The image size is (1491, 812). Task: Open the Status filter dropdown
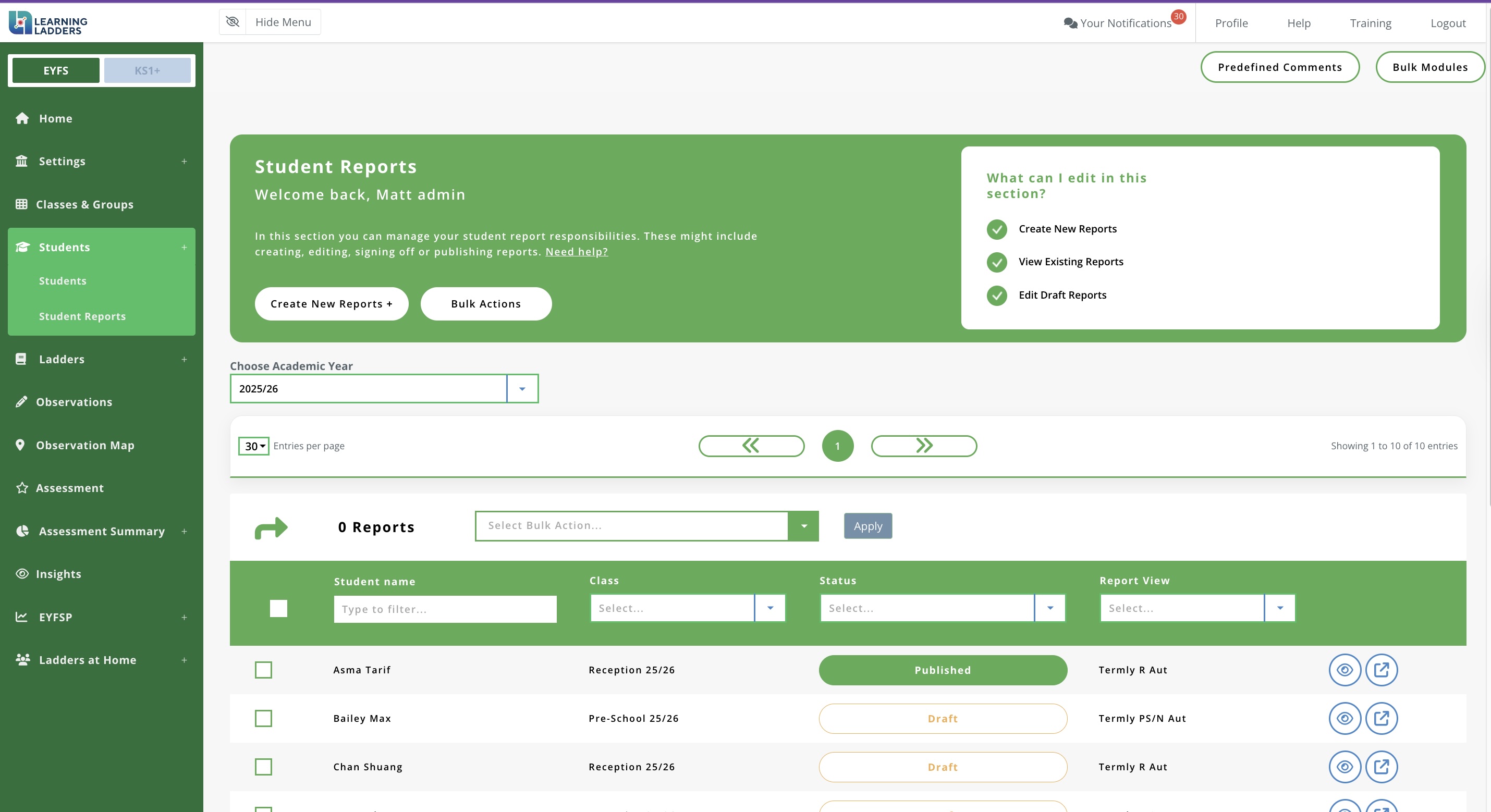tap(1049, 608)
